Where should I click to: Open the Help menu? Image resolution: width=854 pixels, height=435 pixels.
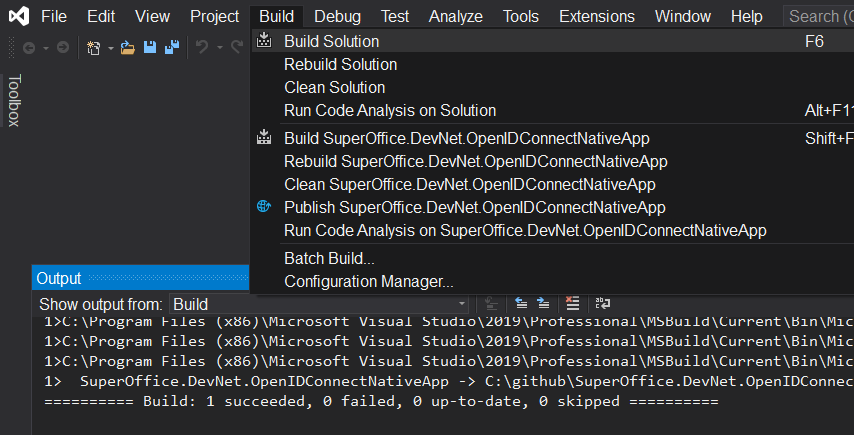[747, 16]
